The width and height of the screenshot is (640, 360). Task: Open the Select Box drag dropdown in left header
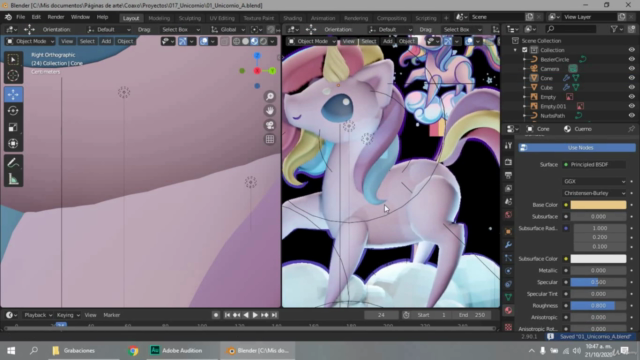pos(180,29)
